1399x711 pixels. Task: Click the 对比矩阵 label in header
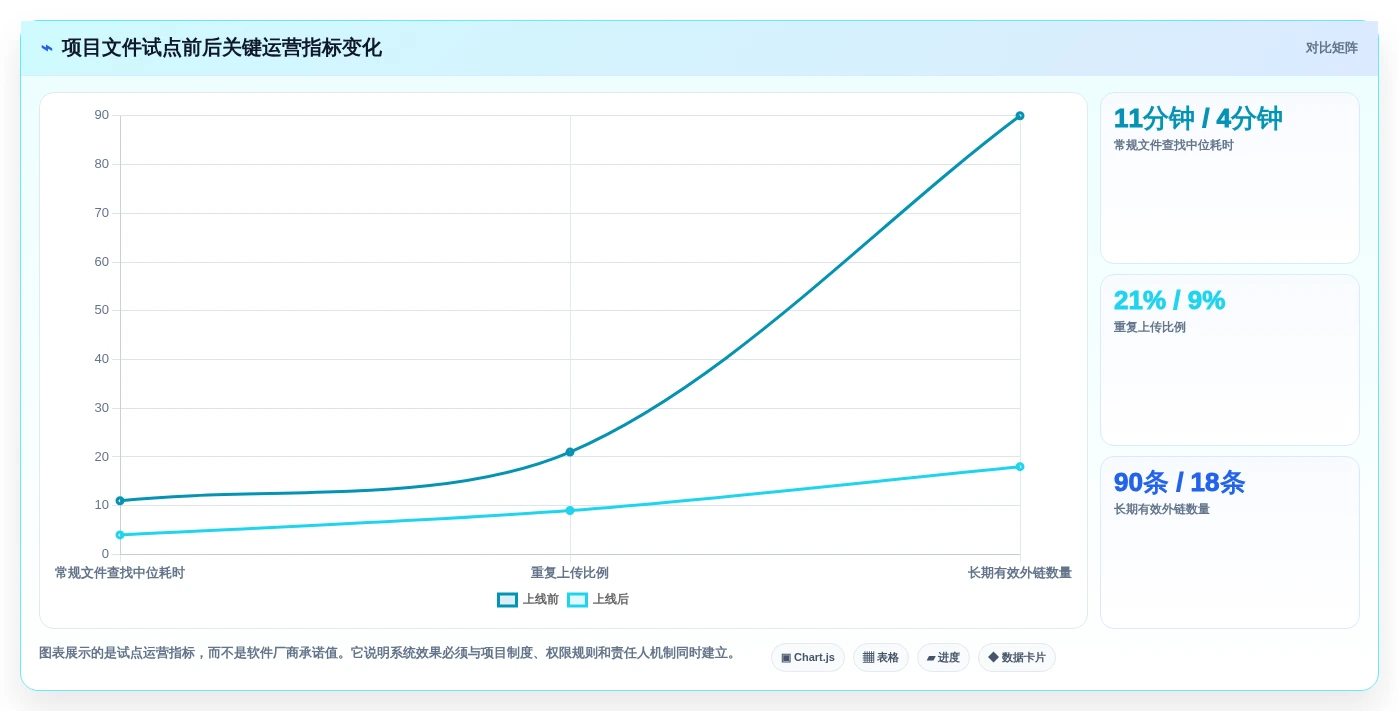(1331, 48)
